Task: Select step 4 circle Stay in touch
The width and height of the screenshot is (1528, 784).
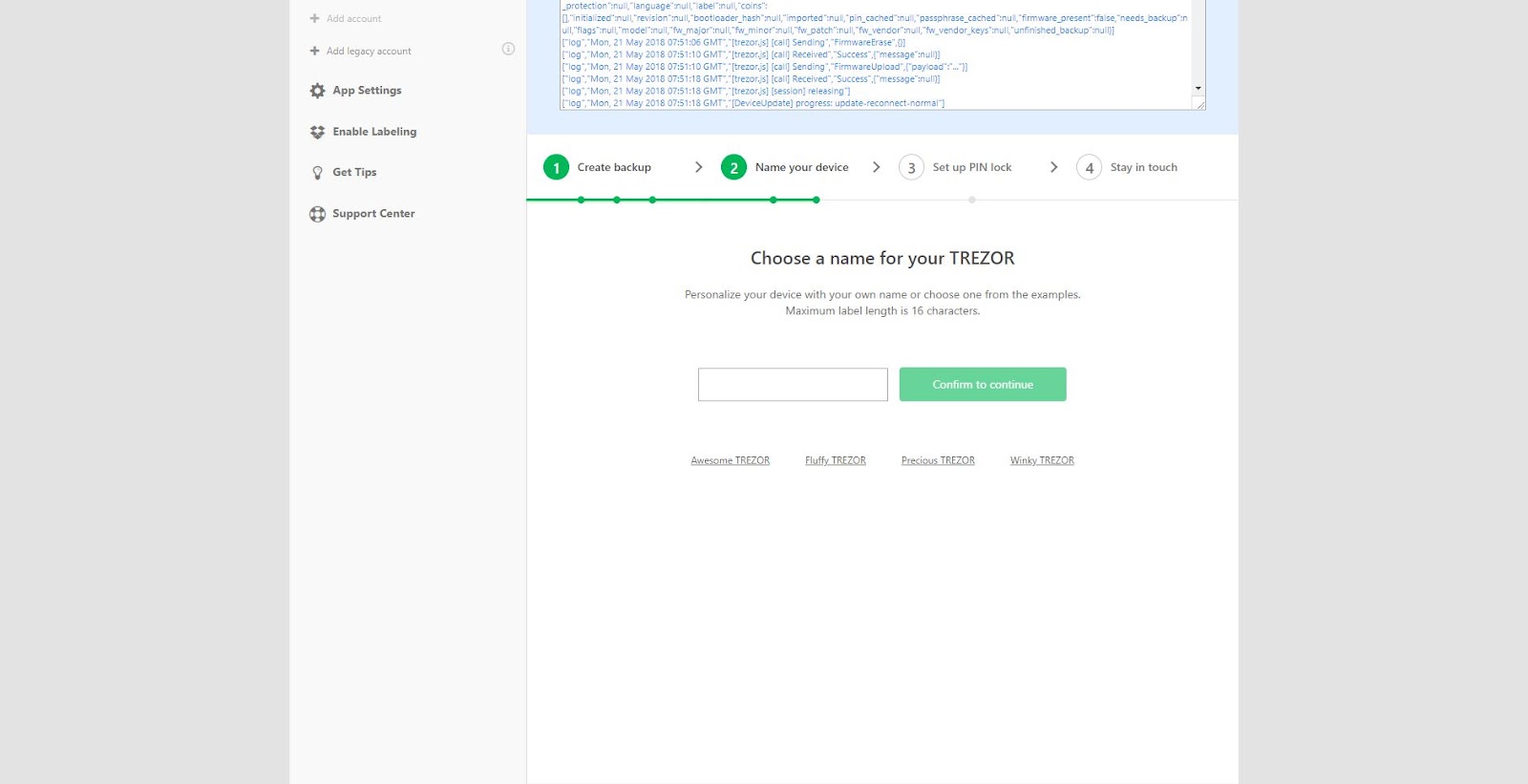Action: tap(1089, 167)
